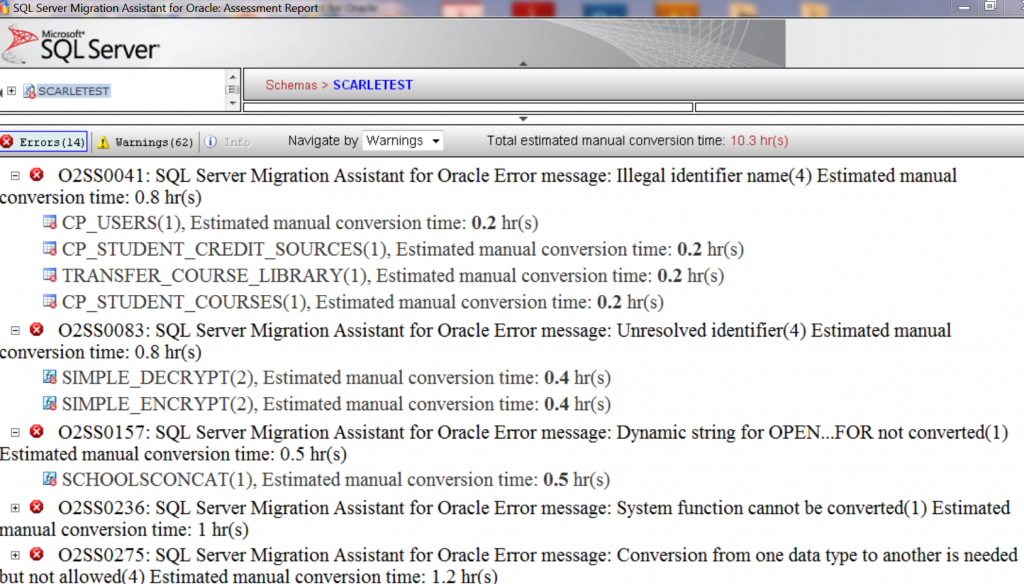
Task: Click the up-arrow pane collapser below the header banner
Action: coord(523,64)
